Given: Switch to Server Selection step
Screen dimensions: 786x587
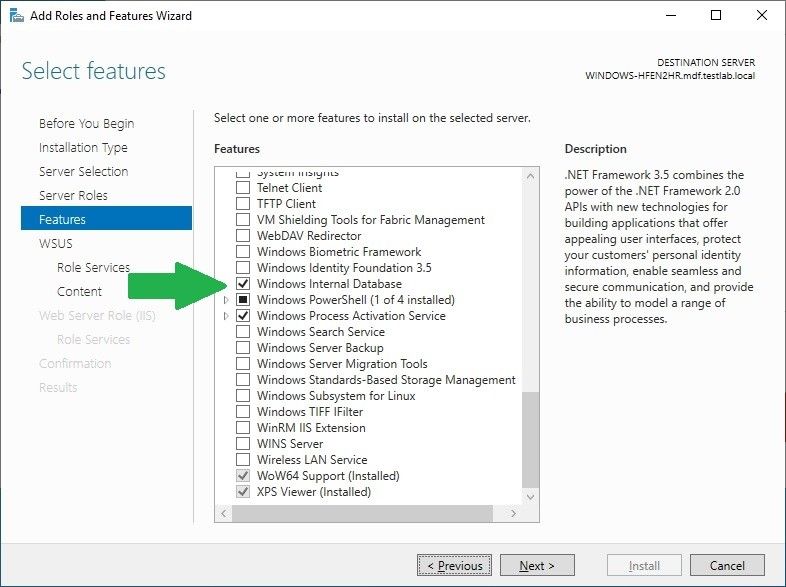Looking at the screenshot, I should coord(84,171).
